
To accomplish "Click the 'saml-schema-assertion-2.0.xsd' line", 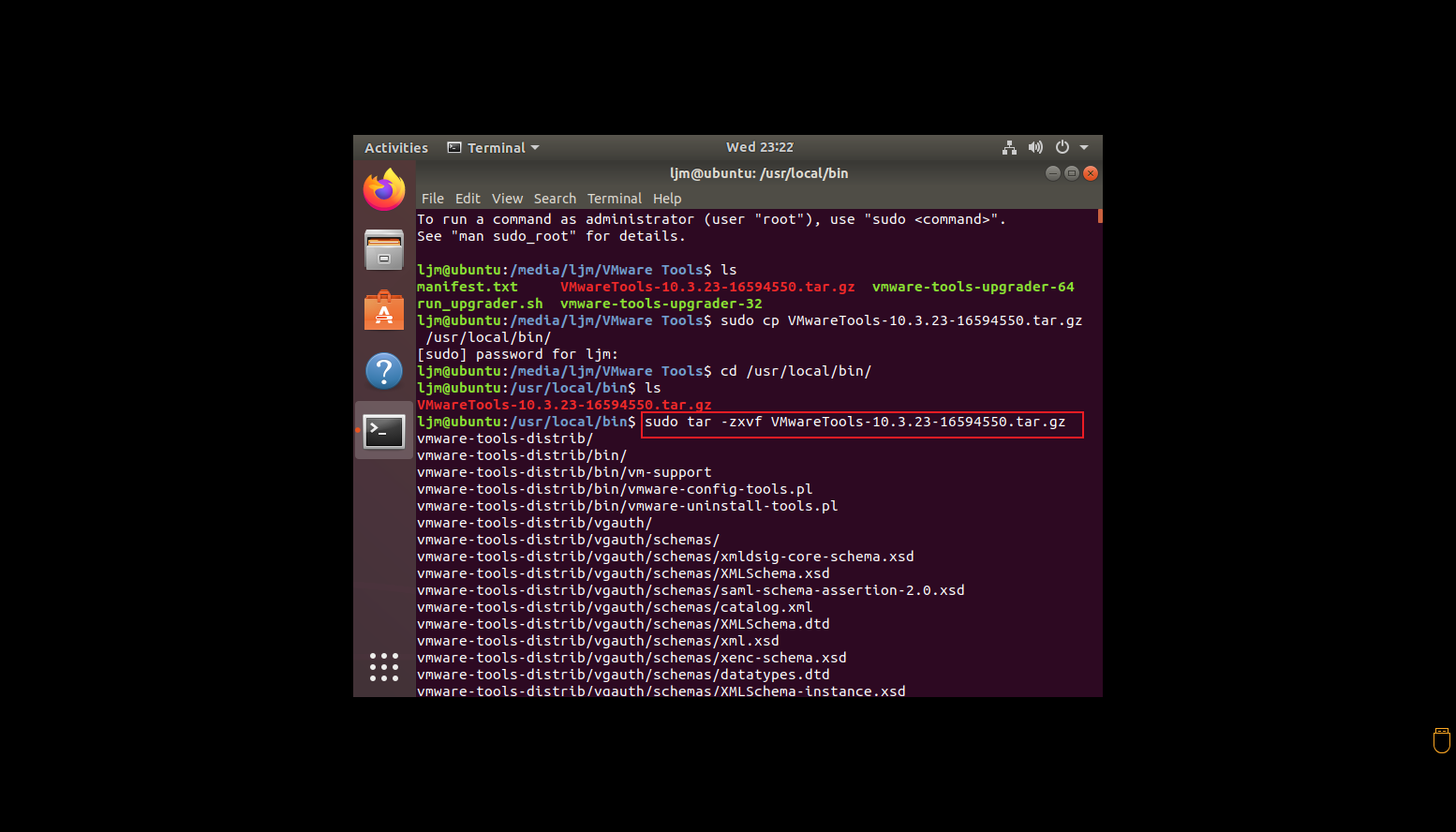I will click(691, 590).
